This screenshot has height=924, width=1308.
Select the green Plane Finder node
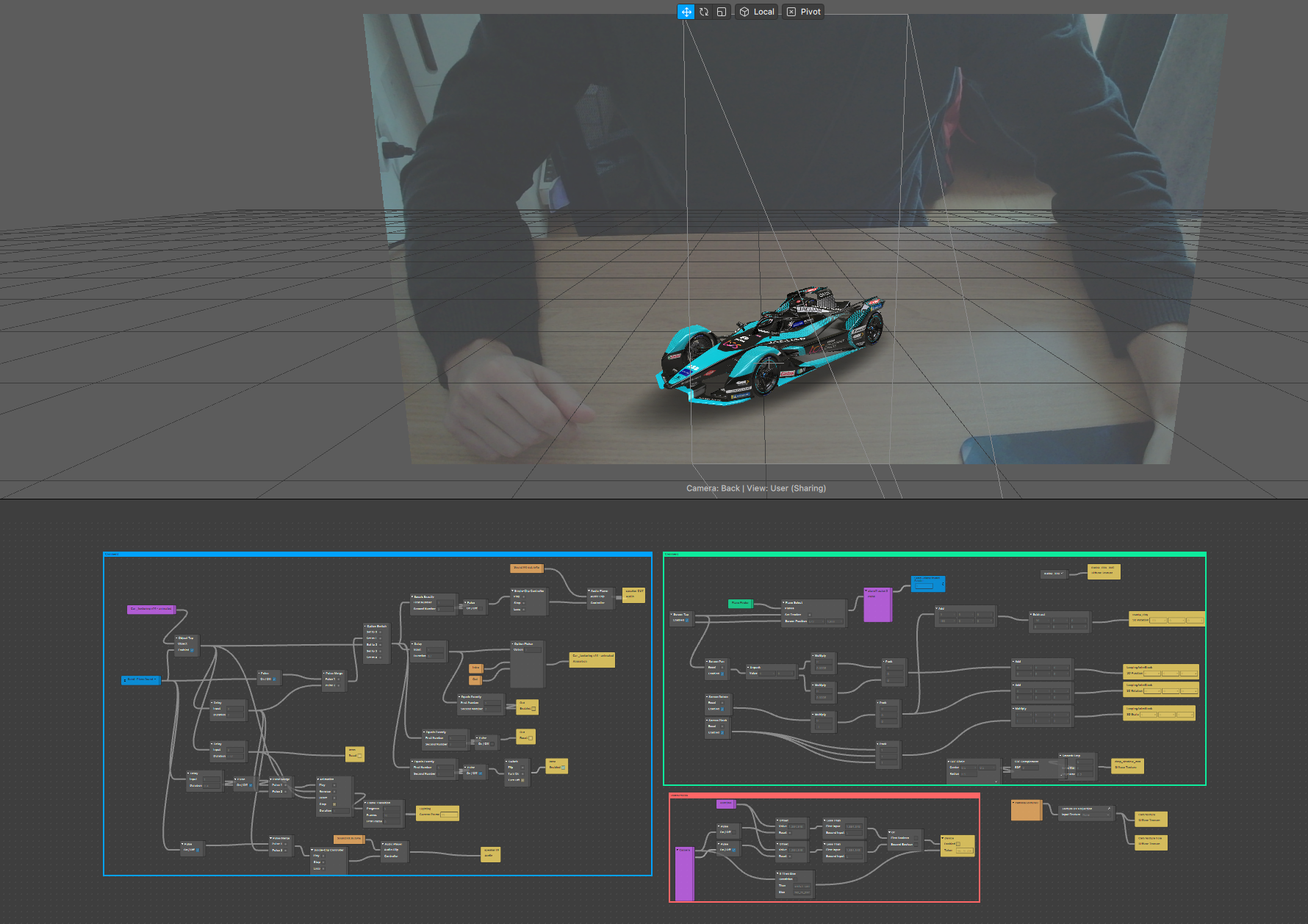(741, 604)
